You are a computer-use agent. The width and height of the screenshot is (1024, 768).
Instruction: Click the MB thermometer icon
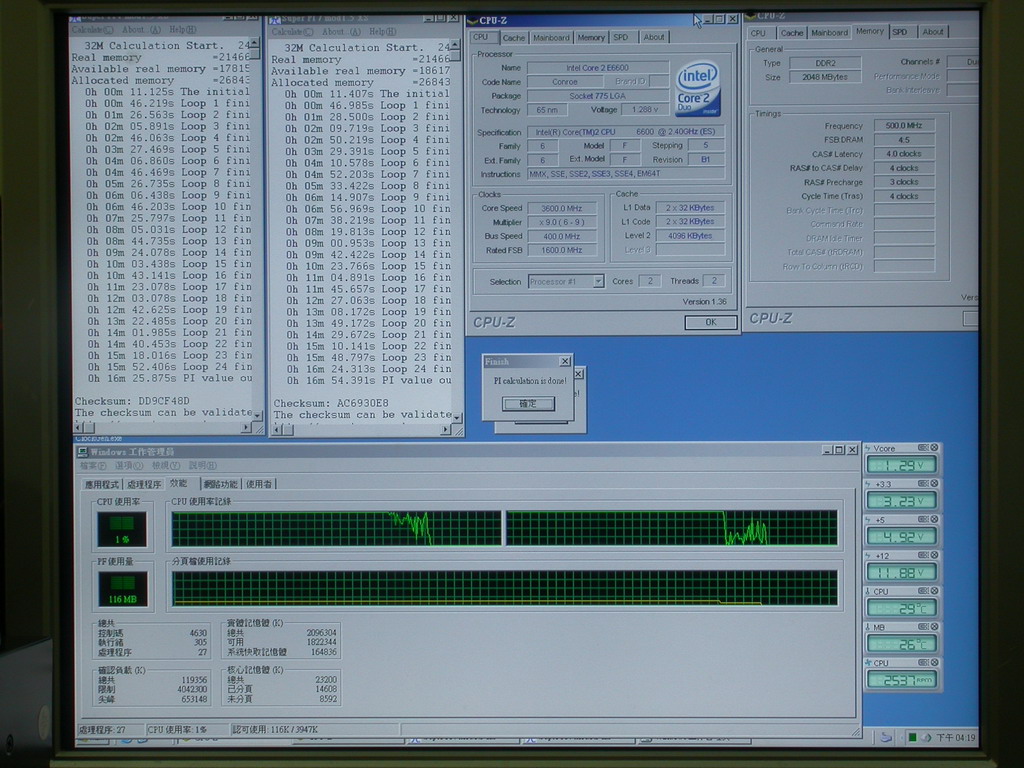[868, 627]
